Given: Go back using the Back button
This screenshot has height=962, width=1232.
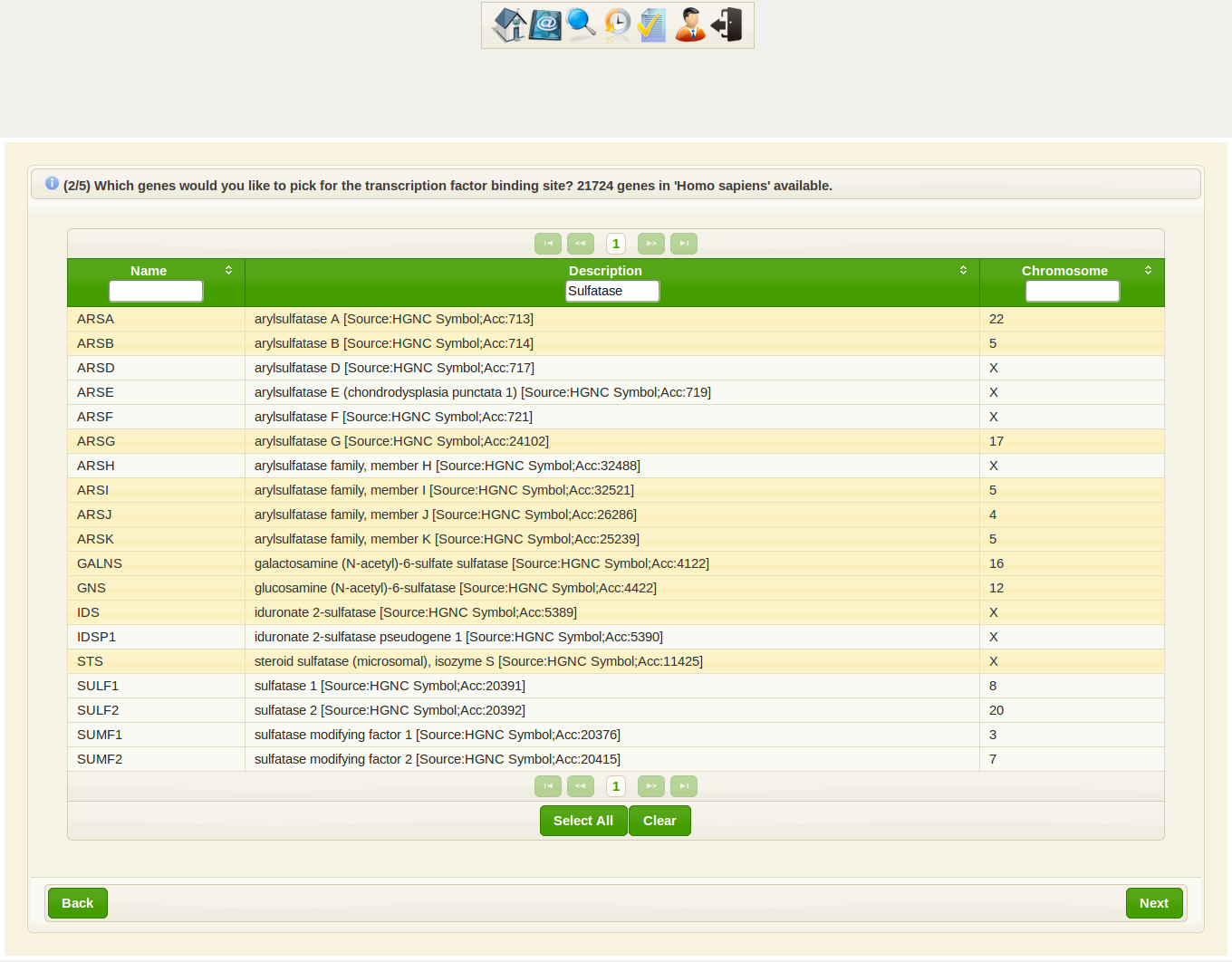Looking at the screenshot, I should [77, 903].
